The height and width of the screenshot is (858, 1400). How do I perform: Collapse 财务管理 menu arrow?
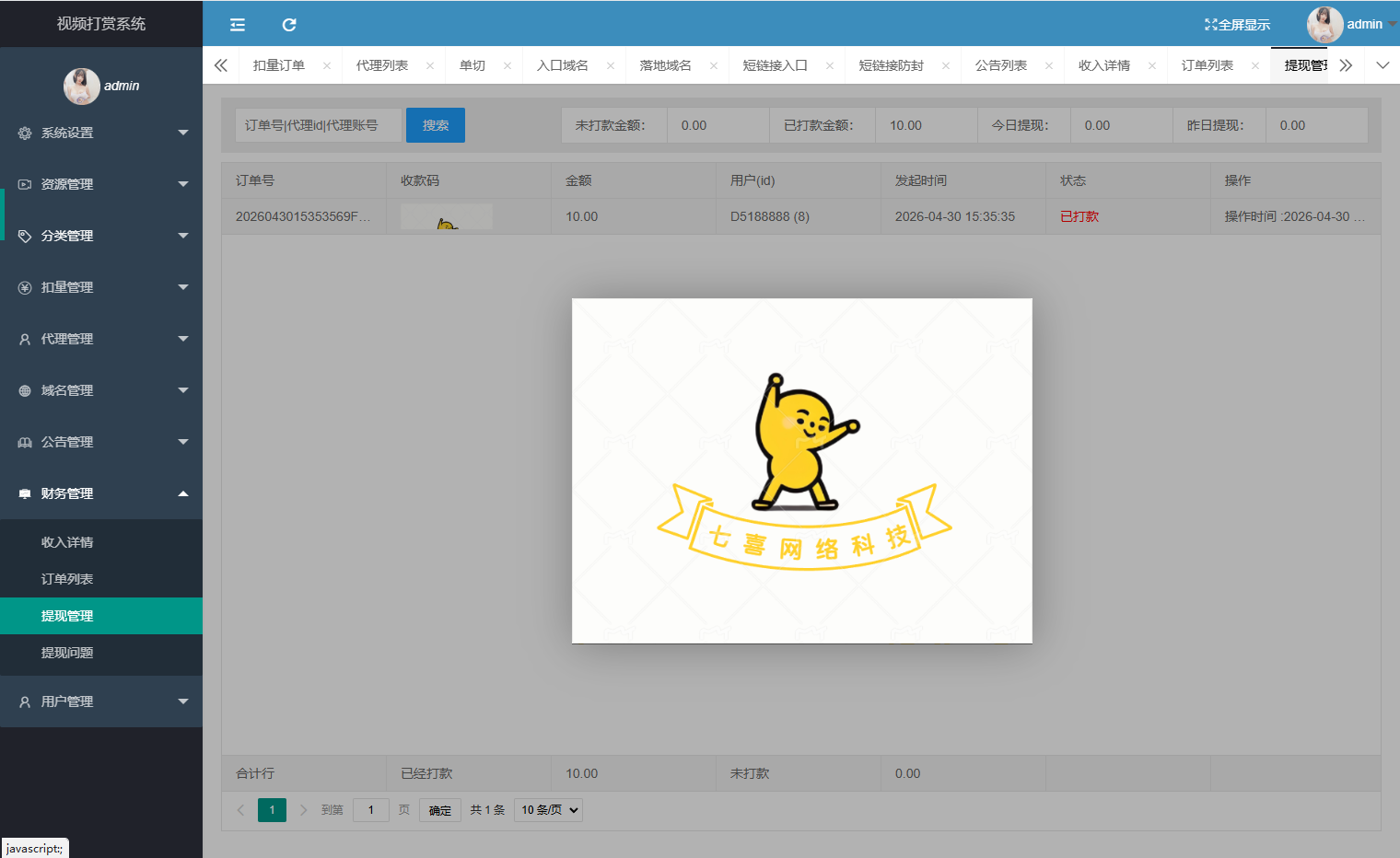click(183, 493)
